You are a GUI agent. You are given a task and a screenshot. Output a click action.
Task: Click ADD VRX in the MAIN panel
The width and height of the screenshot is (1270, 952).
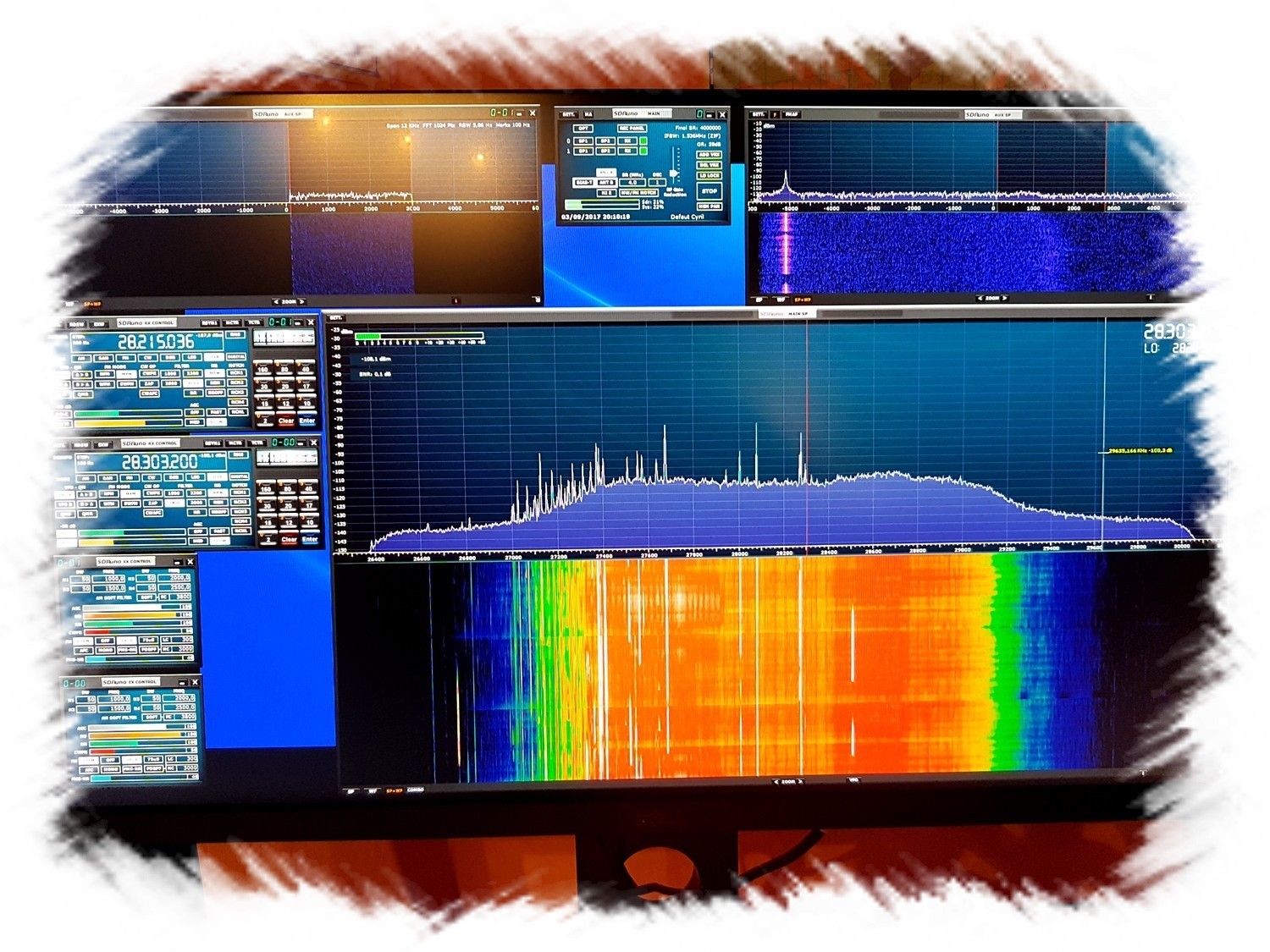point(710,155)
